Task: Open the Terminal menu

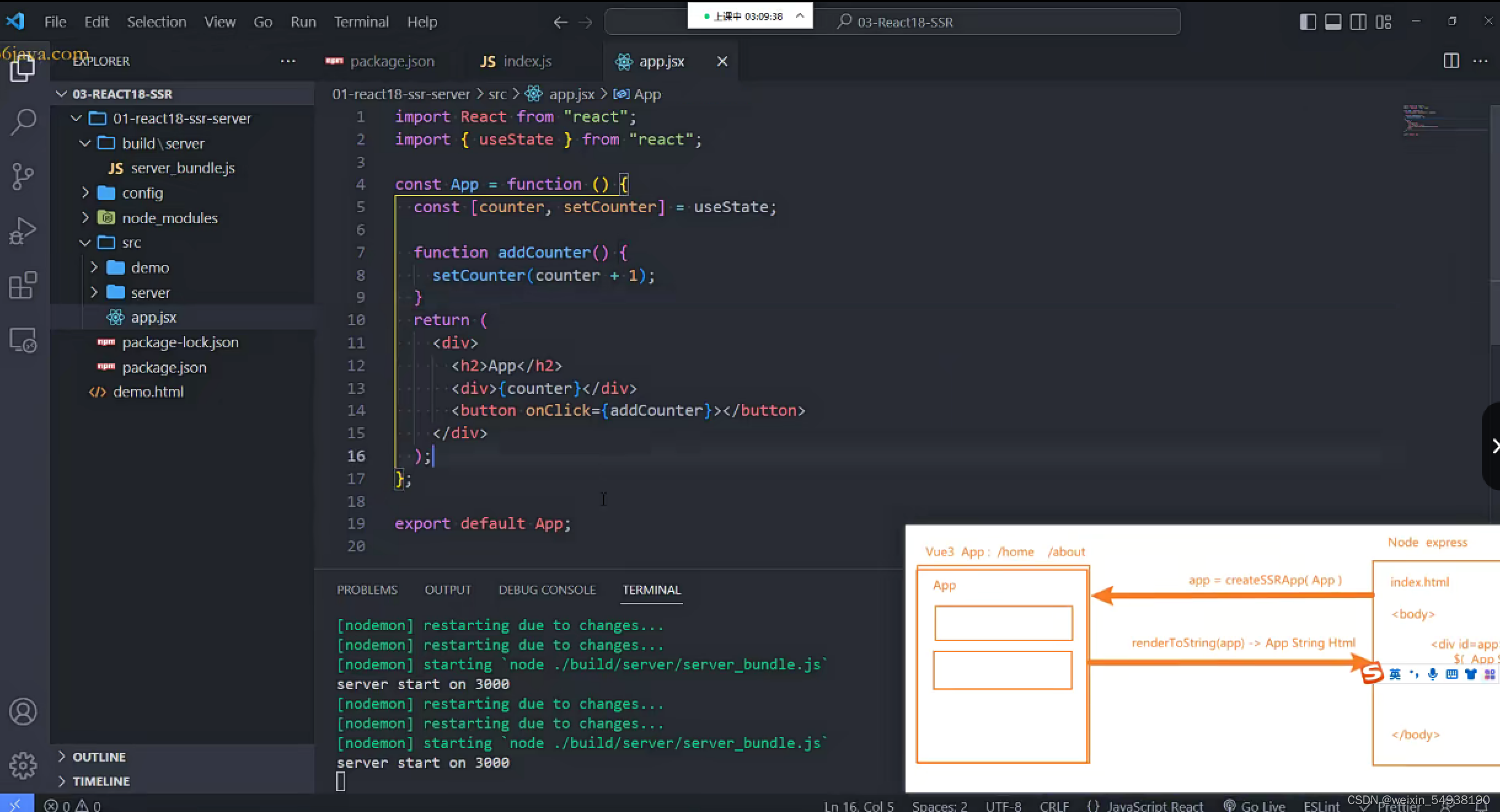Action: (x=361, y=22)
